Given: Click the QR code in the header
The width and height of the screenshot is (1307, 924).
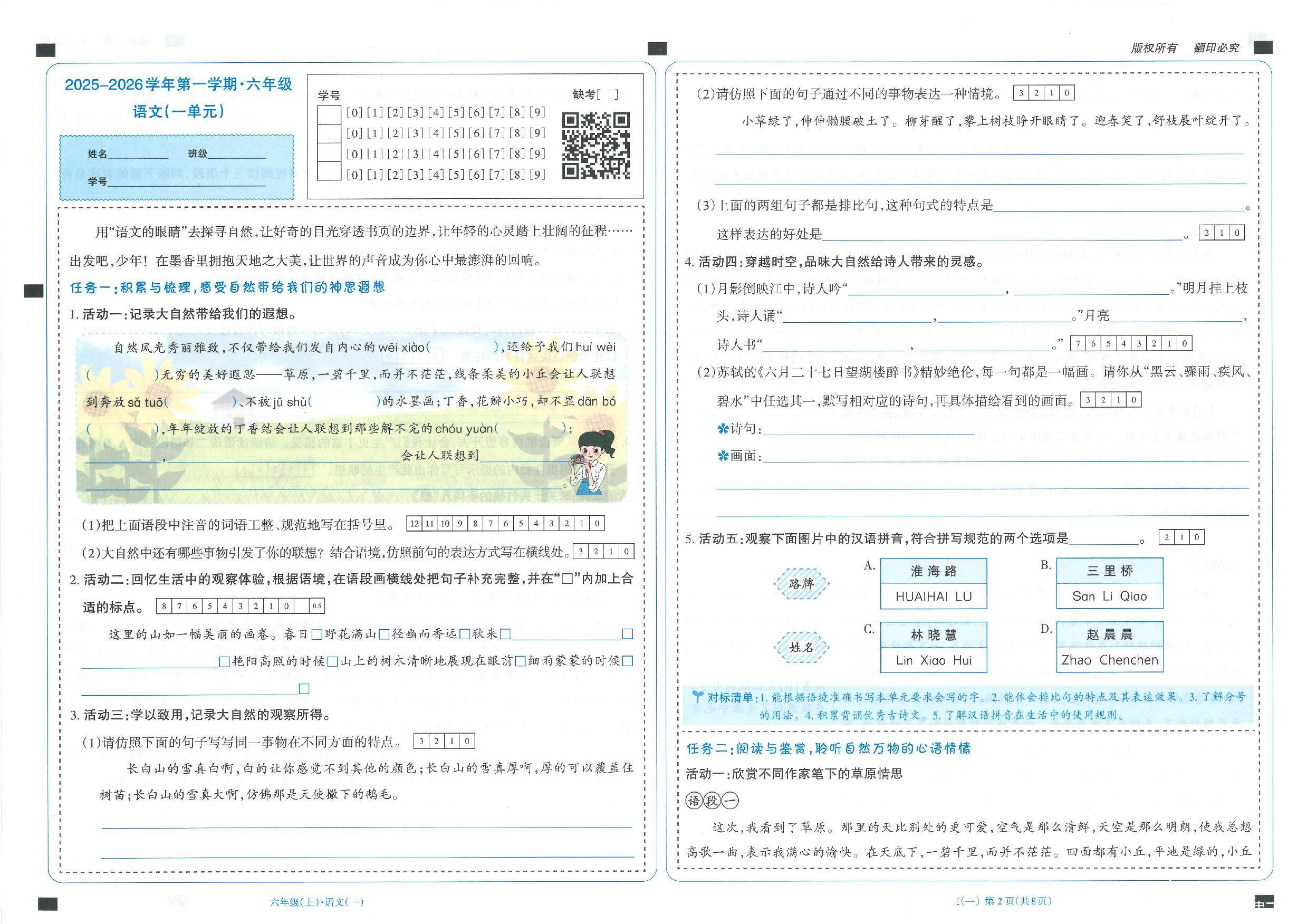Looking at the screenshot, I should 595,146.
